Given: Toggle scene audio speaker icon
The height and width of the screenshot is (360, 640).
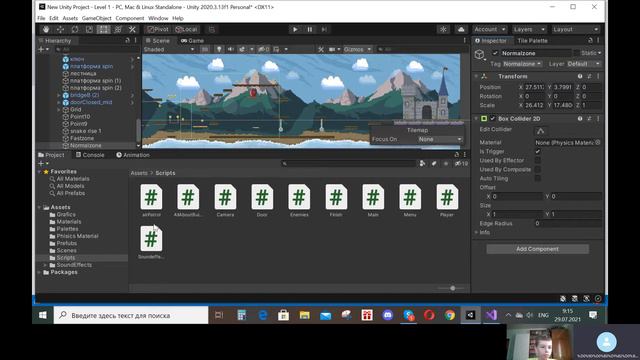Looking at the screenshot, I should [x=231, y=49].
